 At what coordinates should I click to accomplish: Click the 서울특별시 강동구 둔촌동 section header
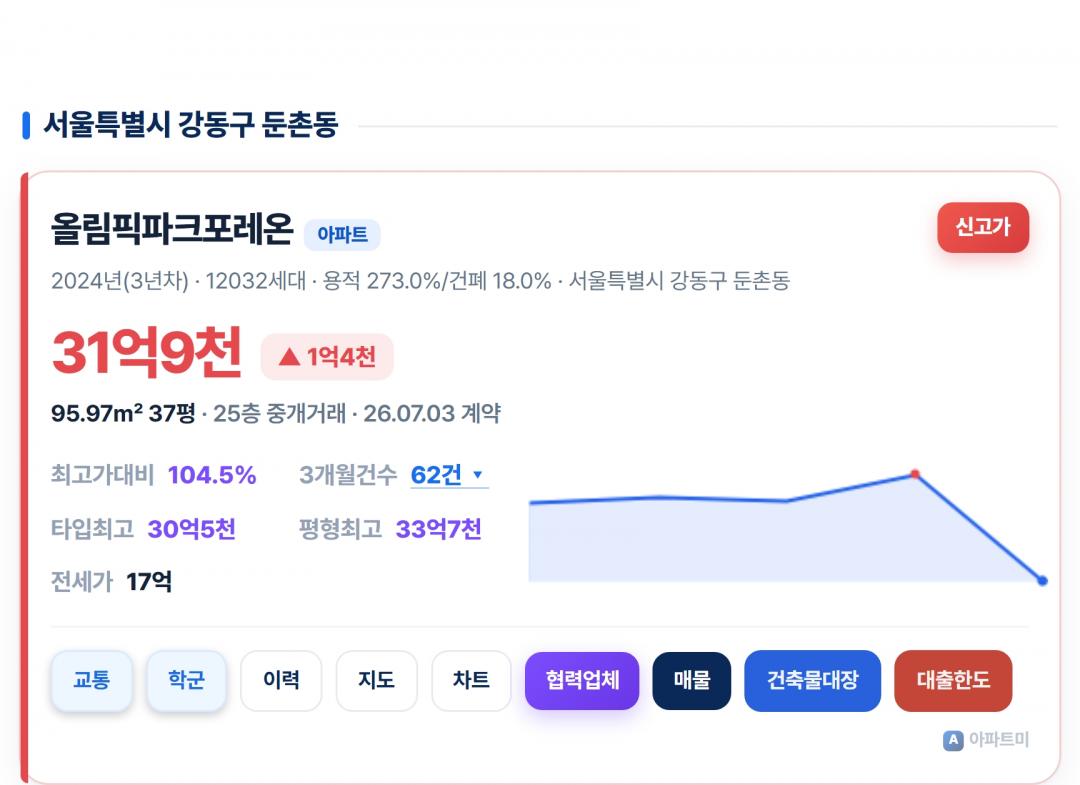tap(191, 125)
